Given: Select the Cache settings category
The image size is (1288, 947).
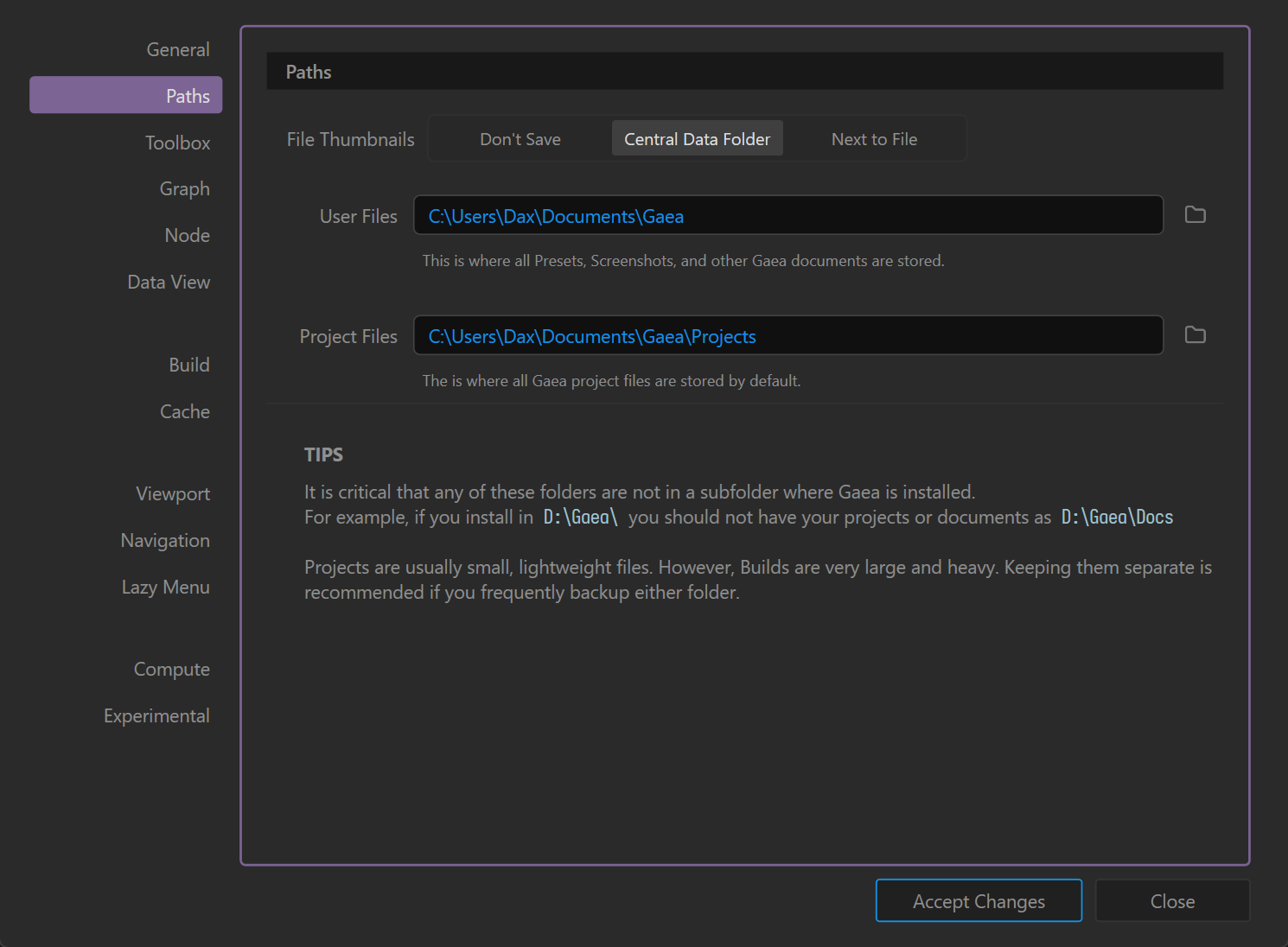Looking at the screenshot, I should [x=184, y=412].
